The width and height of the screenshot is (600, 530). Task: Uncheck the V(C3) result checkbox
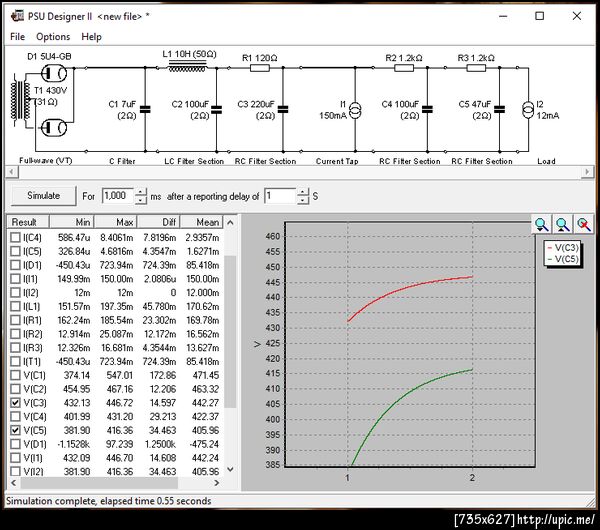coord(15,403)
